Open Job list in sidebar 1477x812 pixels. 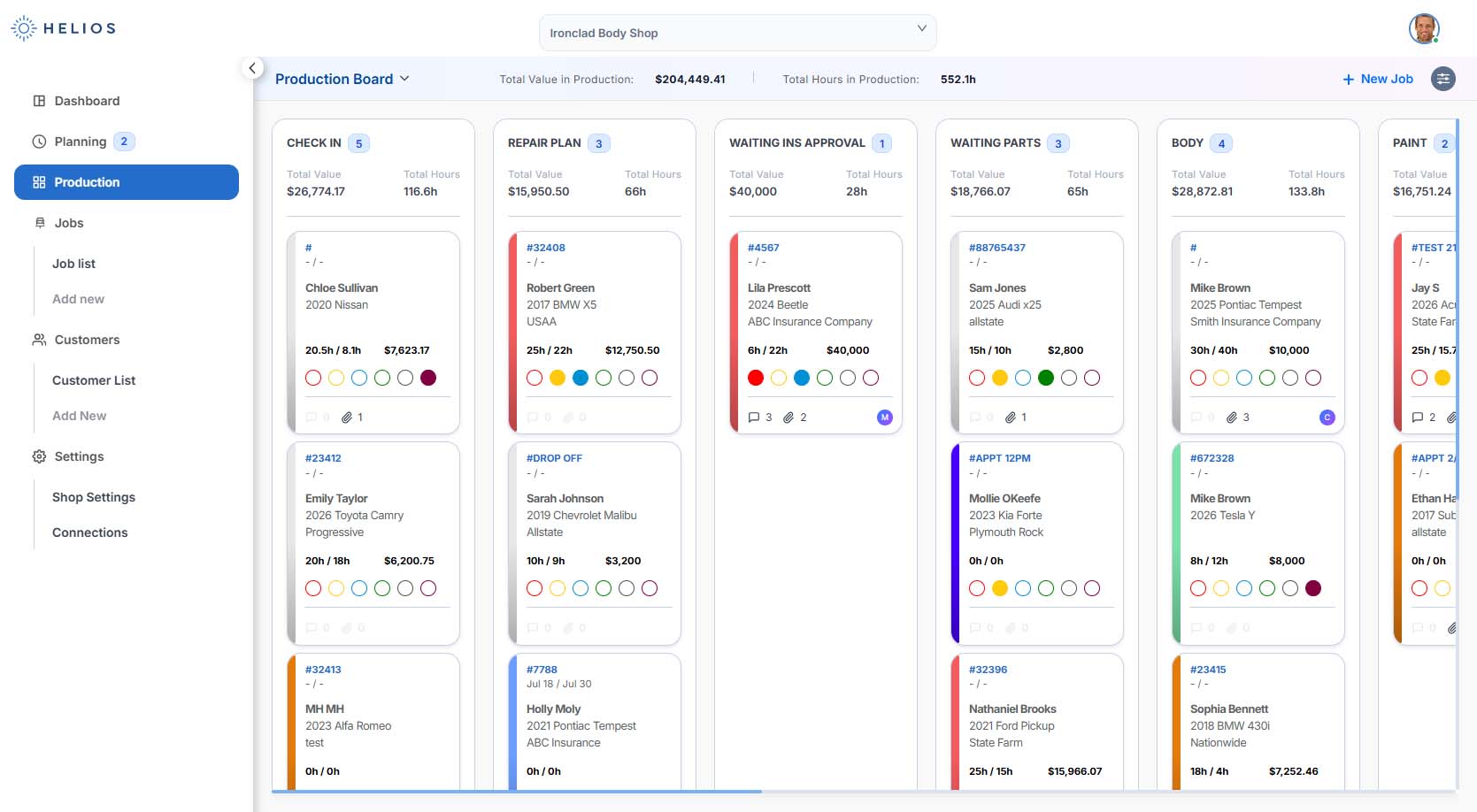(73, 264)
